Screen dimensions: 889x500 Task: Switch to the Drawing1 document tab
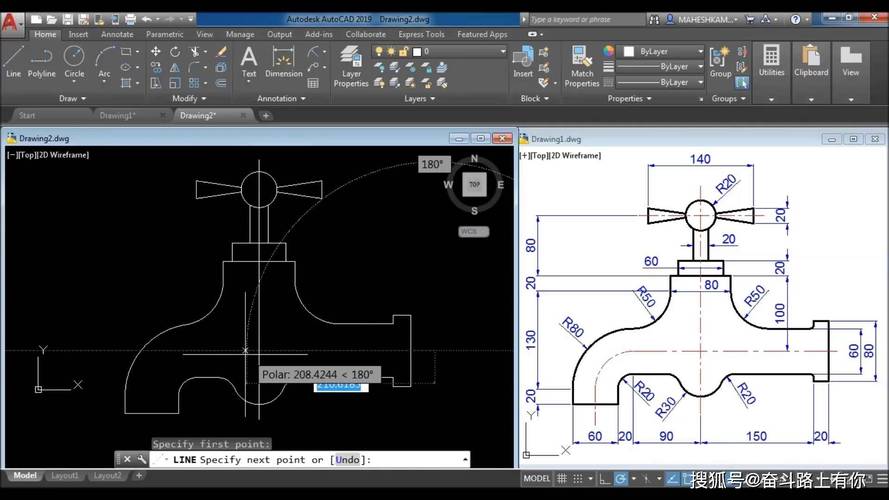tap(118, 115)
